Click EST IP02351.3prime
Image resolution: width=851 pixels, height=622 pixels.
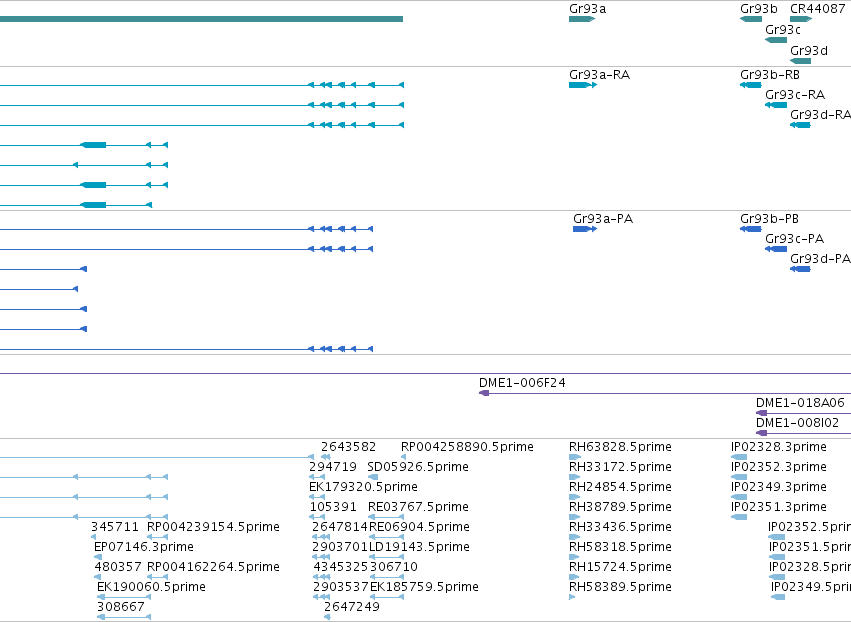[739, 517]
